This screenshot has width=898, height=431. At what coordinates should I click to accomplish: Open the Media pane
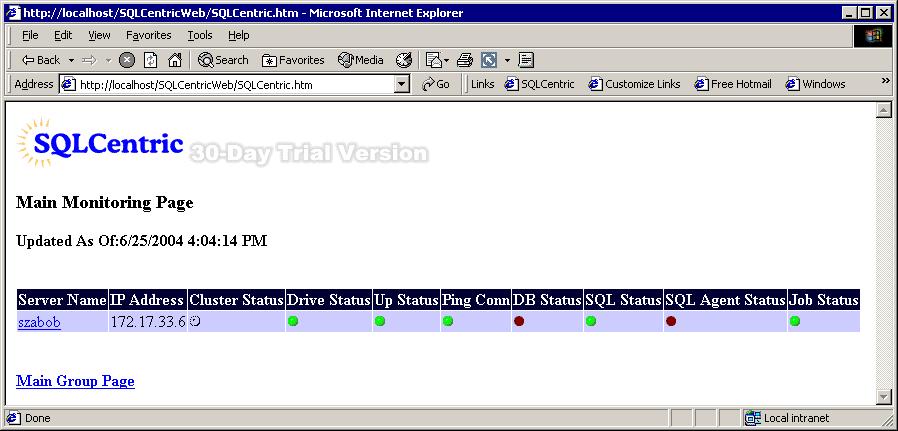coord(360,60)
